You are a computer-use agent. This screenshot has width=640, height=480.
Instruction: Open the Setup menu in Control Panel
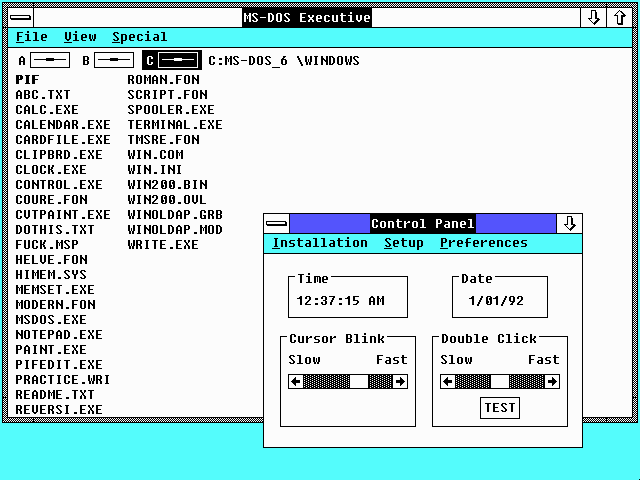pos(404,243)
